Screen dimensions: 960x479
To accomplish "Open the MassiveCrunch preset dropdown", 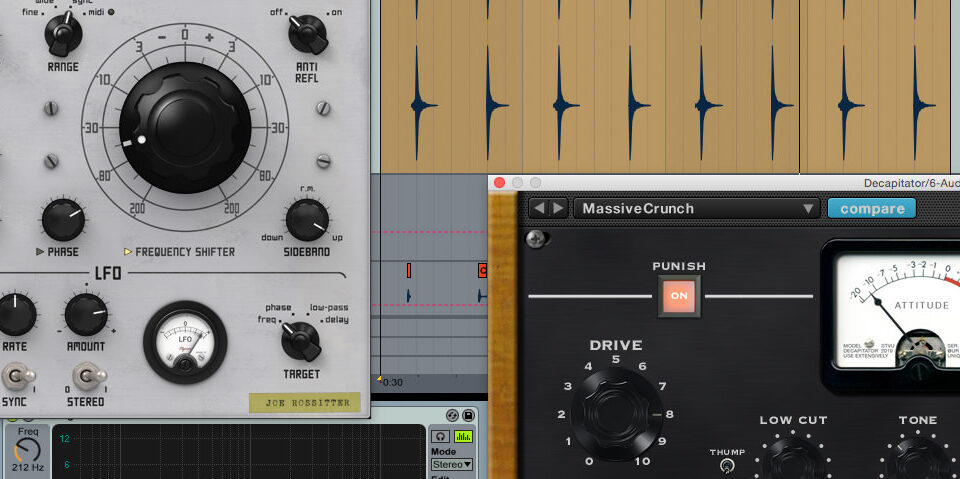I will (x=697, y=209).
